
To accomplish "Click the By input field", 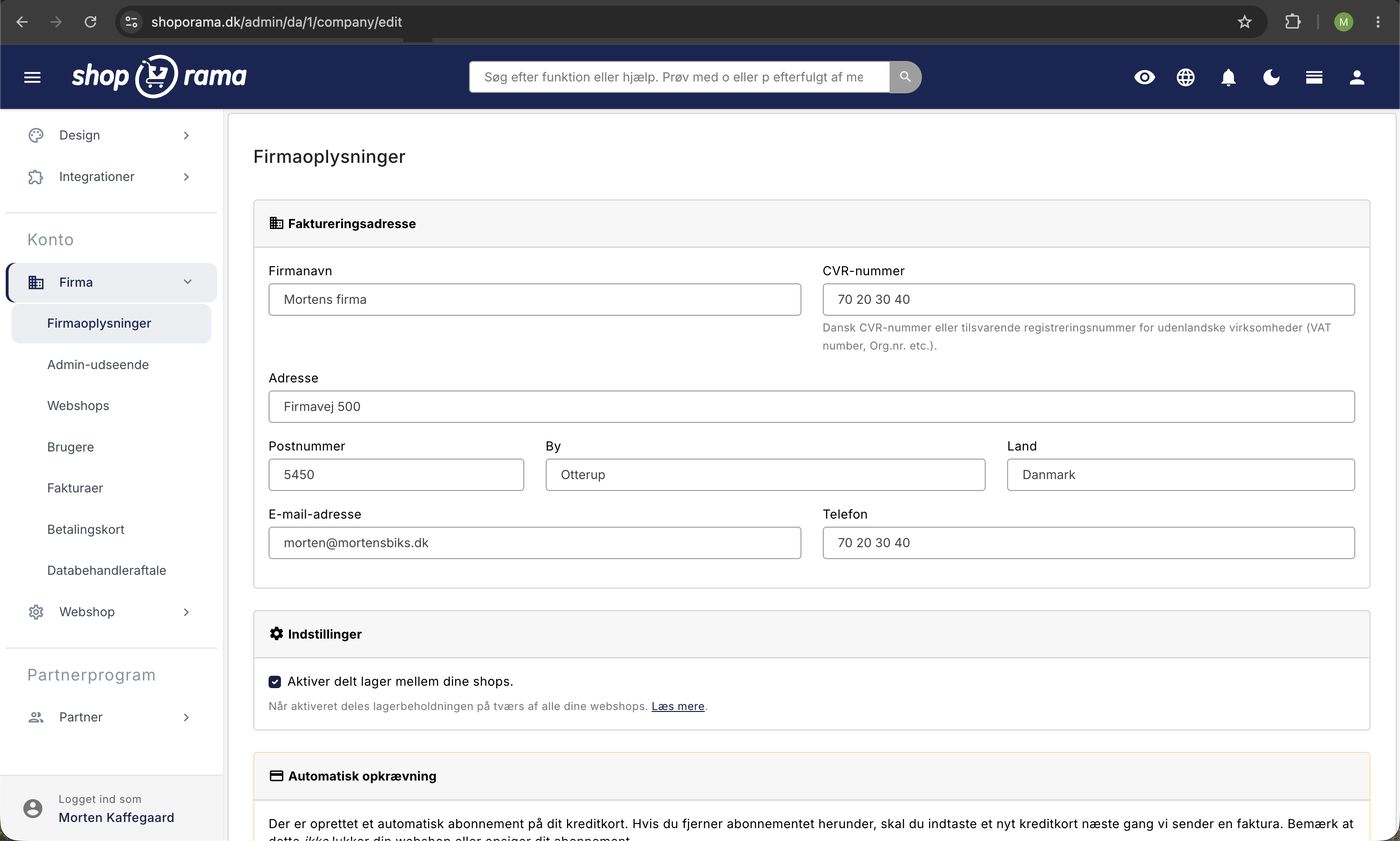I will pos(765,475).
